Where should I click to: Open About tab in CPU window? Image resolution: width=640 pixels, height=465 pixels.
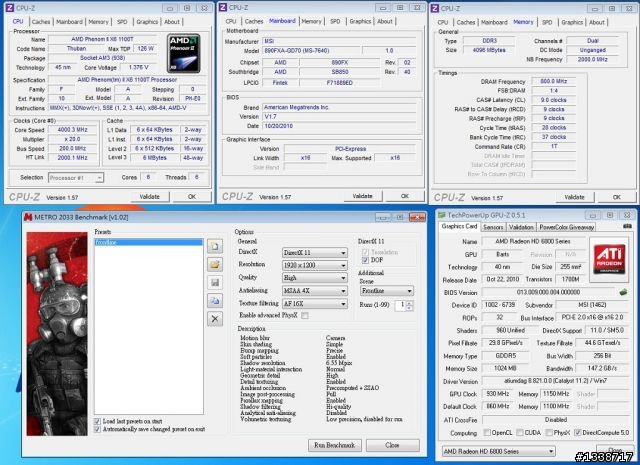click(x=172, y=22)
